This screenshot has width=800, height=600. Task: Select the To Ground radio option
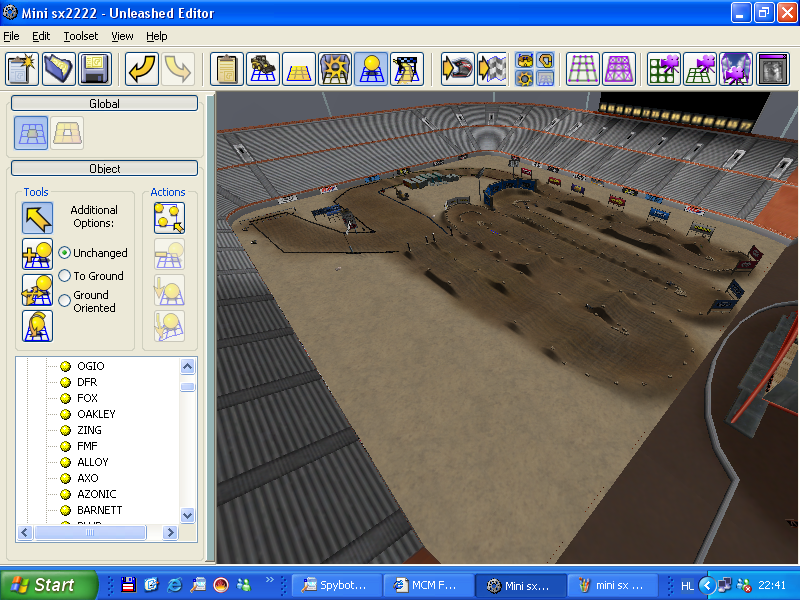pyautogui.click(x=65, y=276)
